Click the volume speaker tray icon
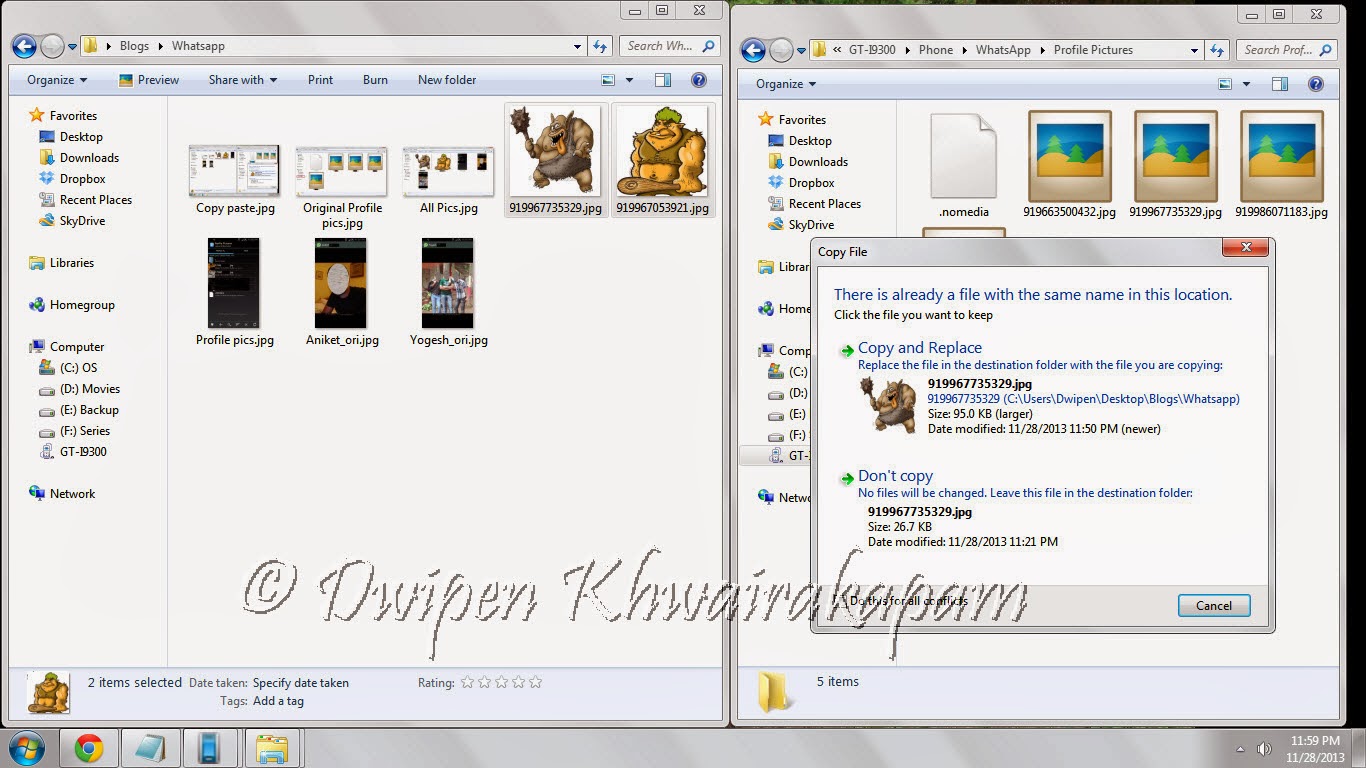Image resolution: width=1366 pixels, height=768 pixels. click(1264, 749)
